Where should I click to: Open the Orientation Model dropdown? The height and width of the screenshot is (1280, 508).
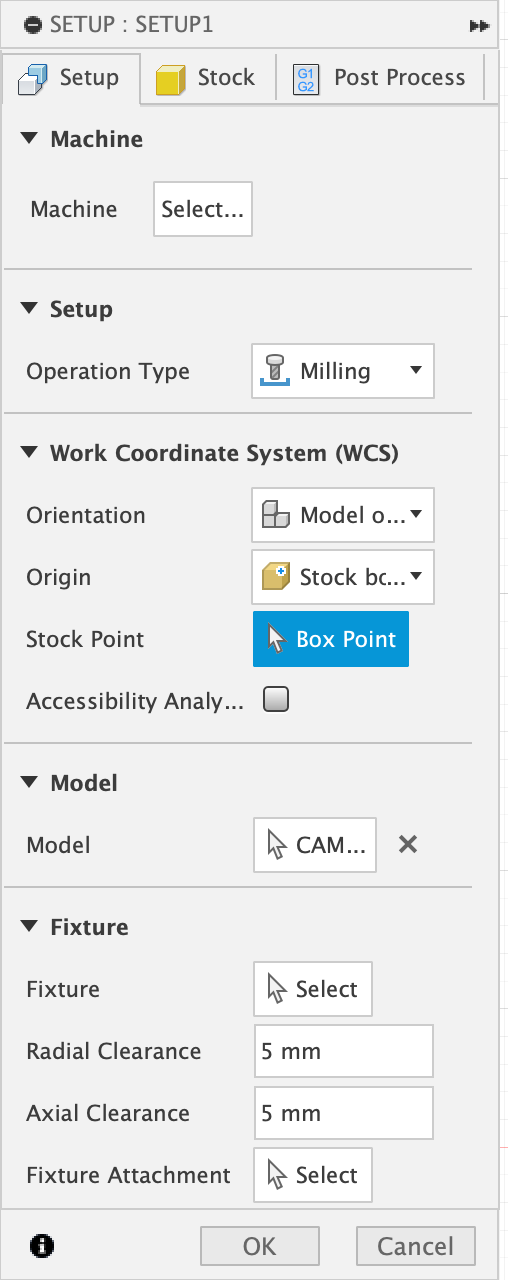(343, 516)
